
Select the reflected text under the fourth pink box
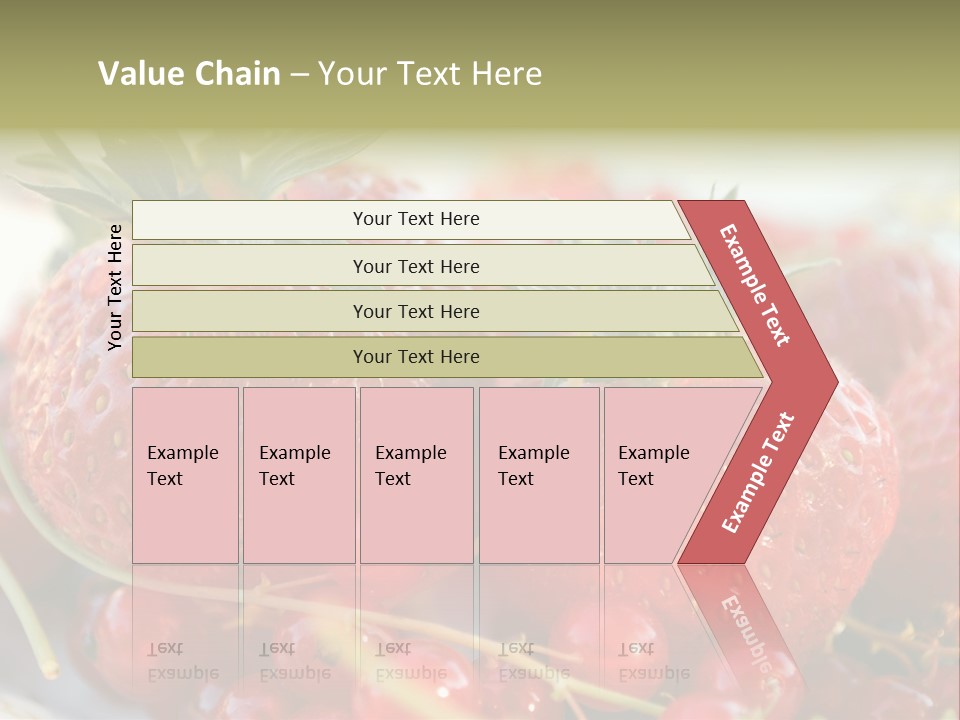(534, 661)
